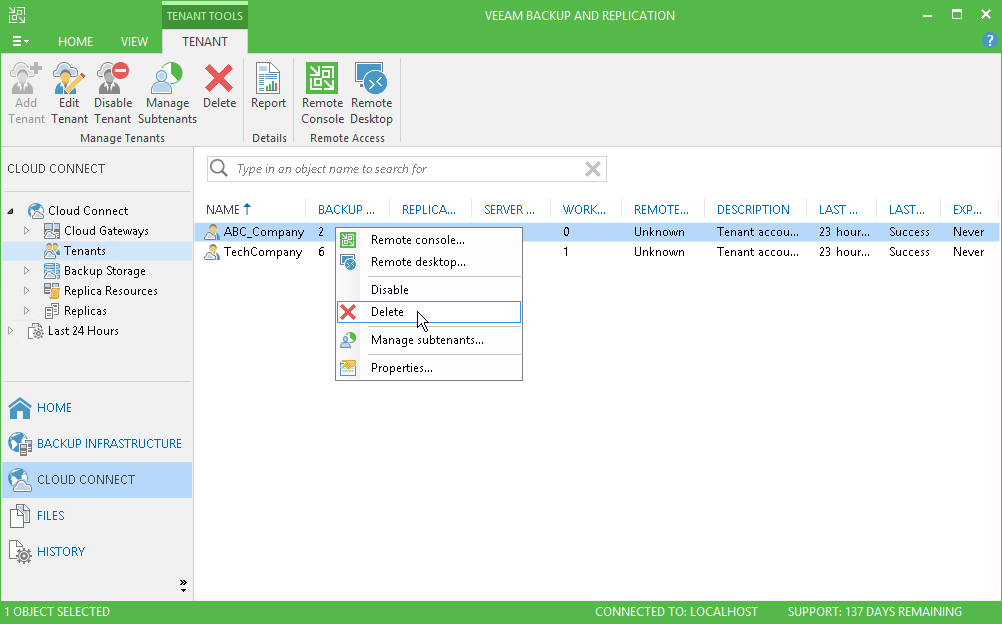Sort by the BACKUP column header

pyautogui.click(x=346, y=209)
